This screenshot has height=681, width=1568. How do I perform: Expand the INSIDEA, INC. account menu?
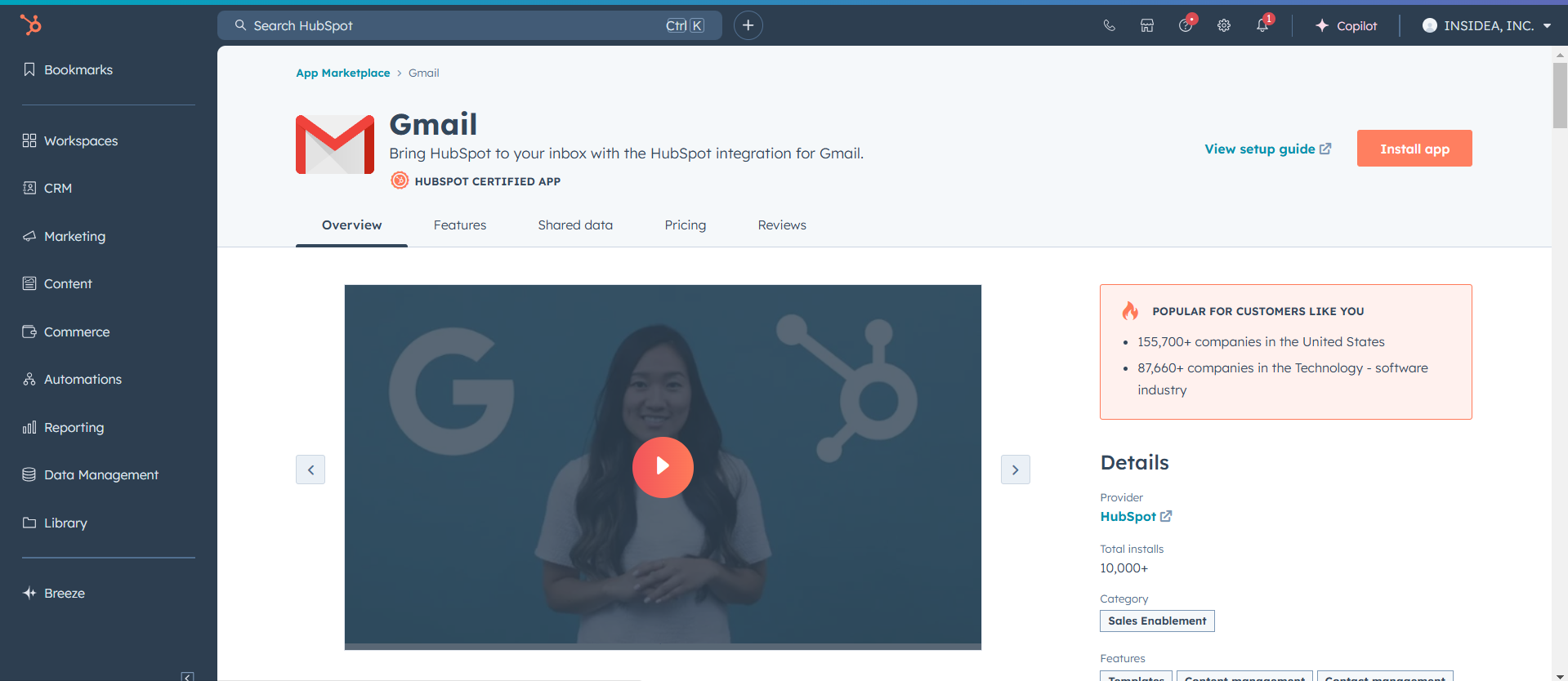point(1486,25)
